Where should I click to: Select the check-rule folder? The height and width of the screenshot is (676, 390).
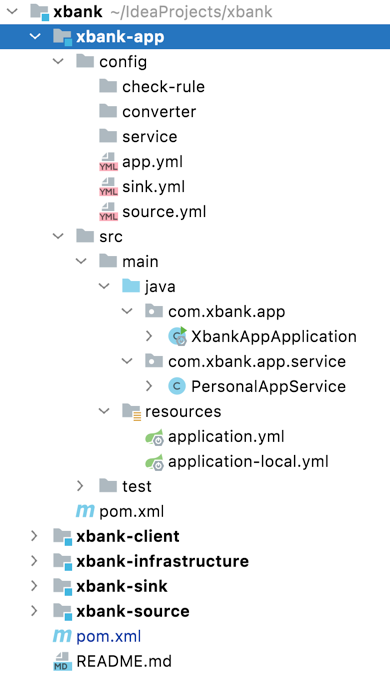163,87
